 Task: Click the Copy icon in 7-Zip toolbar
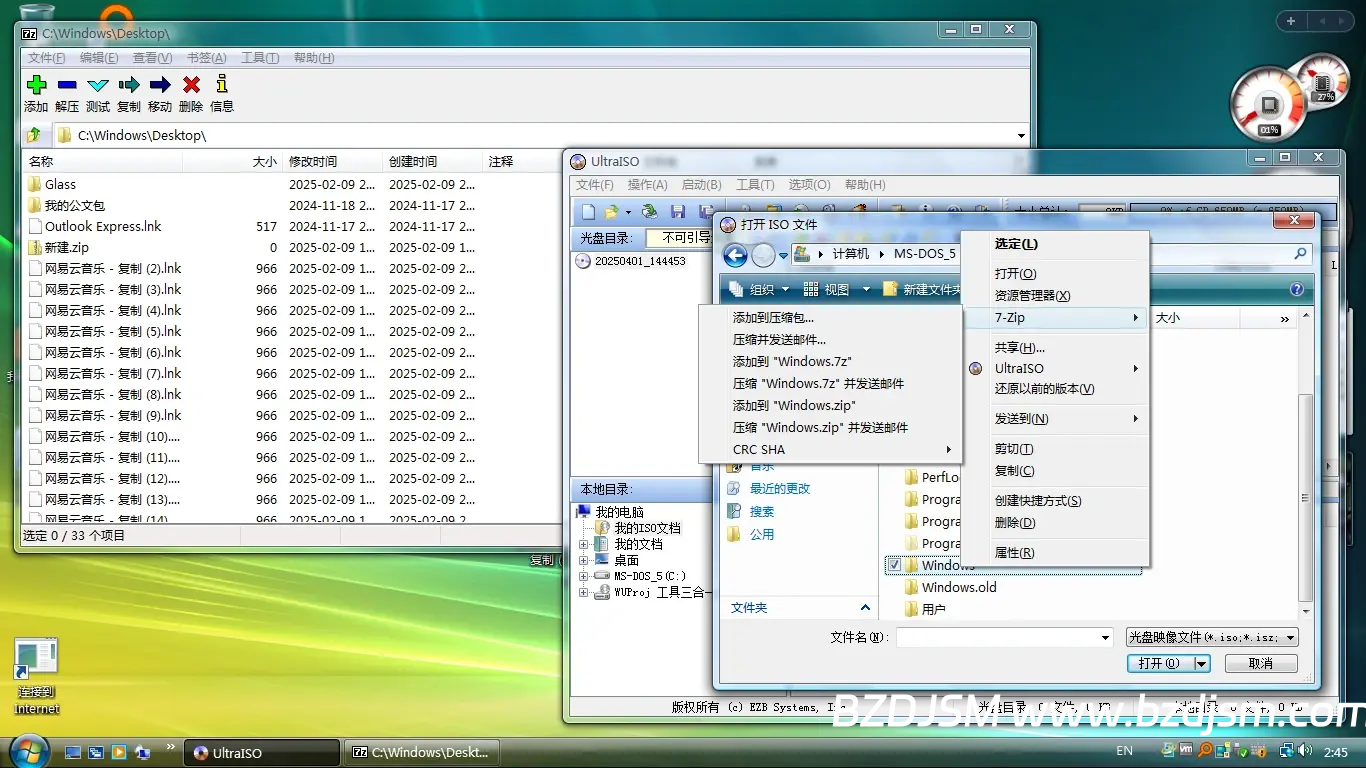(129, 85)
